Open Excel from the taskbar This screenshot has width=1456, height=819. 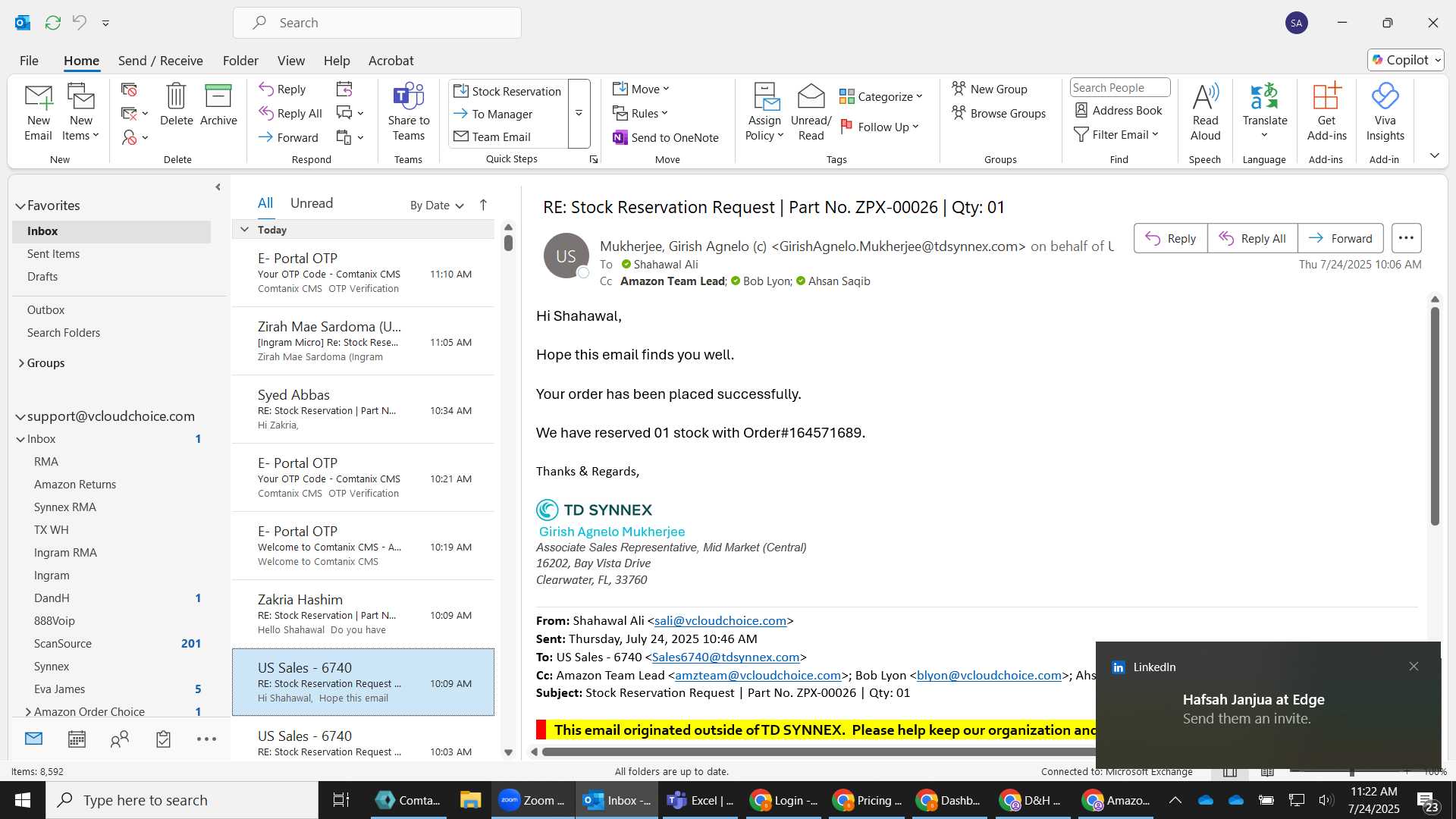(700, 800)
